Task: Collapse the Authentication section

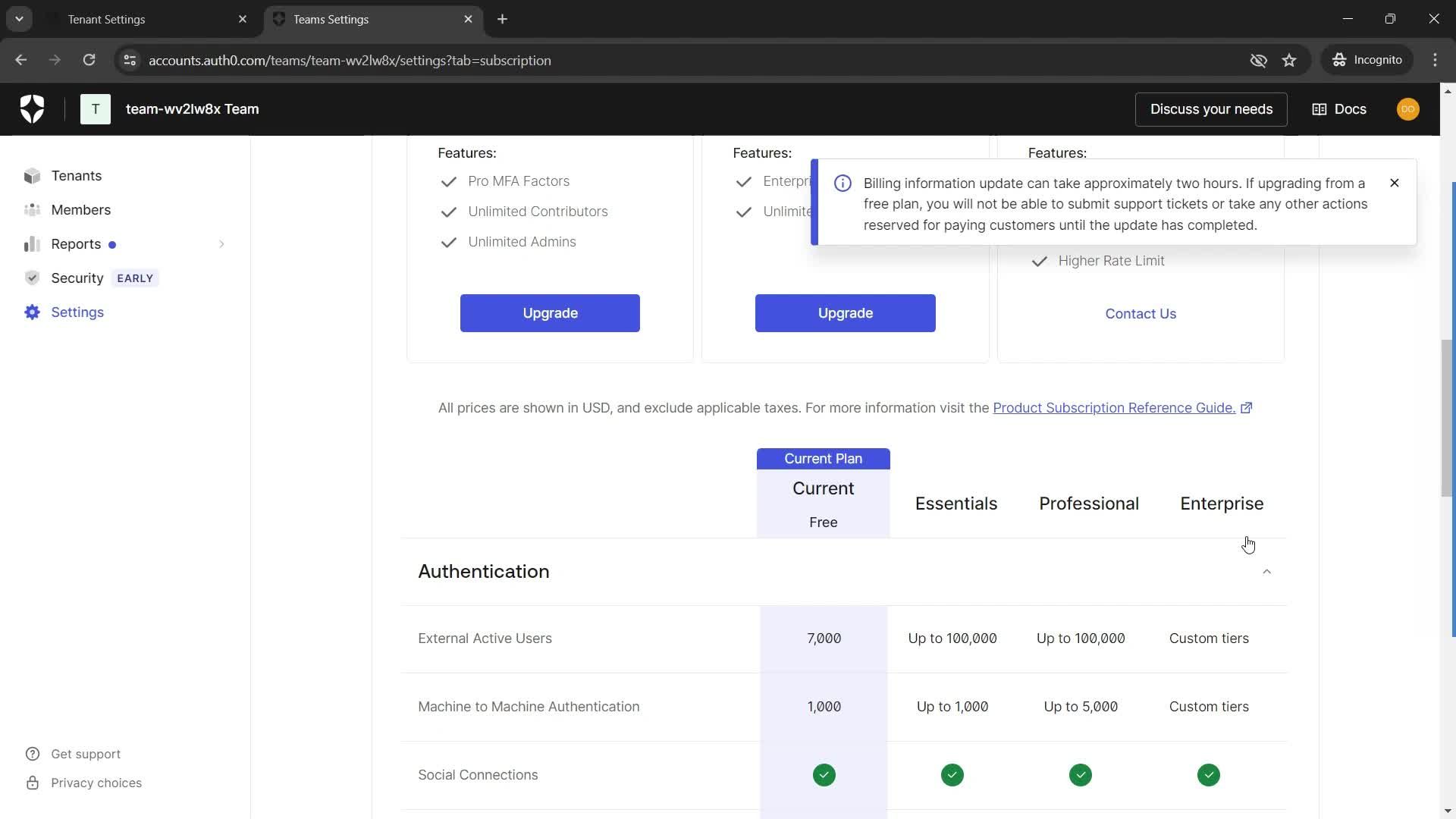Action: (1266, 572)
